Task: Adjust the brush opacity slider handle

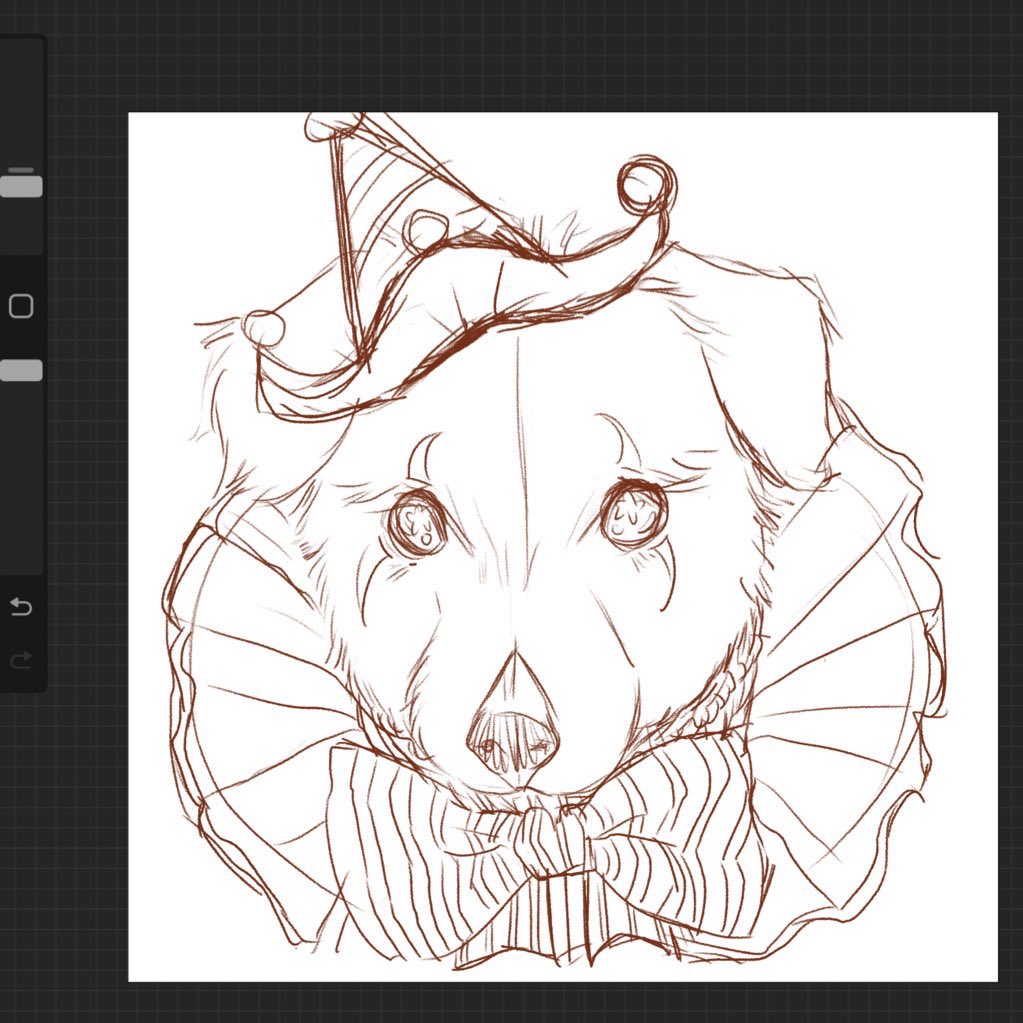Action: [21, 370]
